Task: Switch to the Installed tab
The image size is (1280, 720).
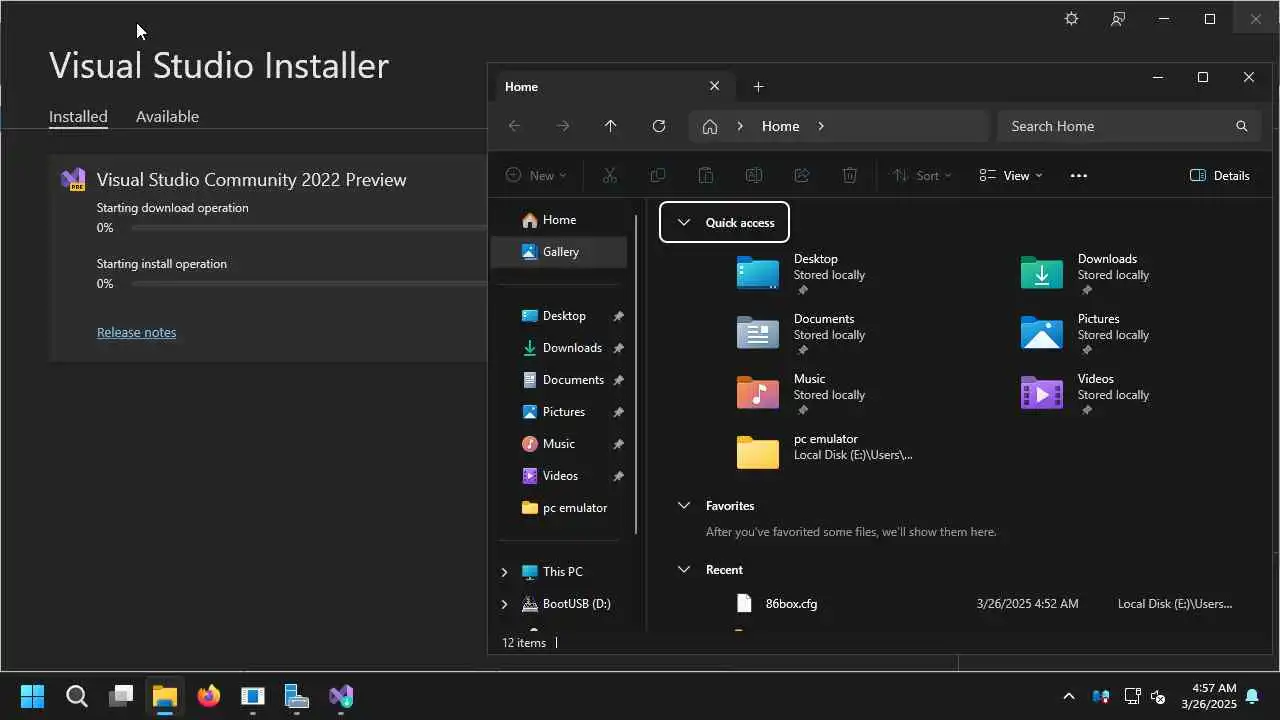Action: pyautogui.click(x=78, y=116)
